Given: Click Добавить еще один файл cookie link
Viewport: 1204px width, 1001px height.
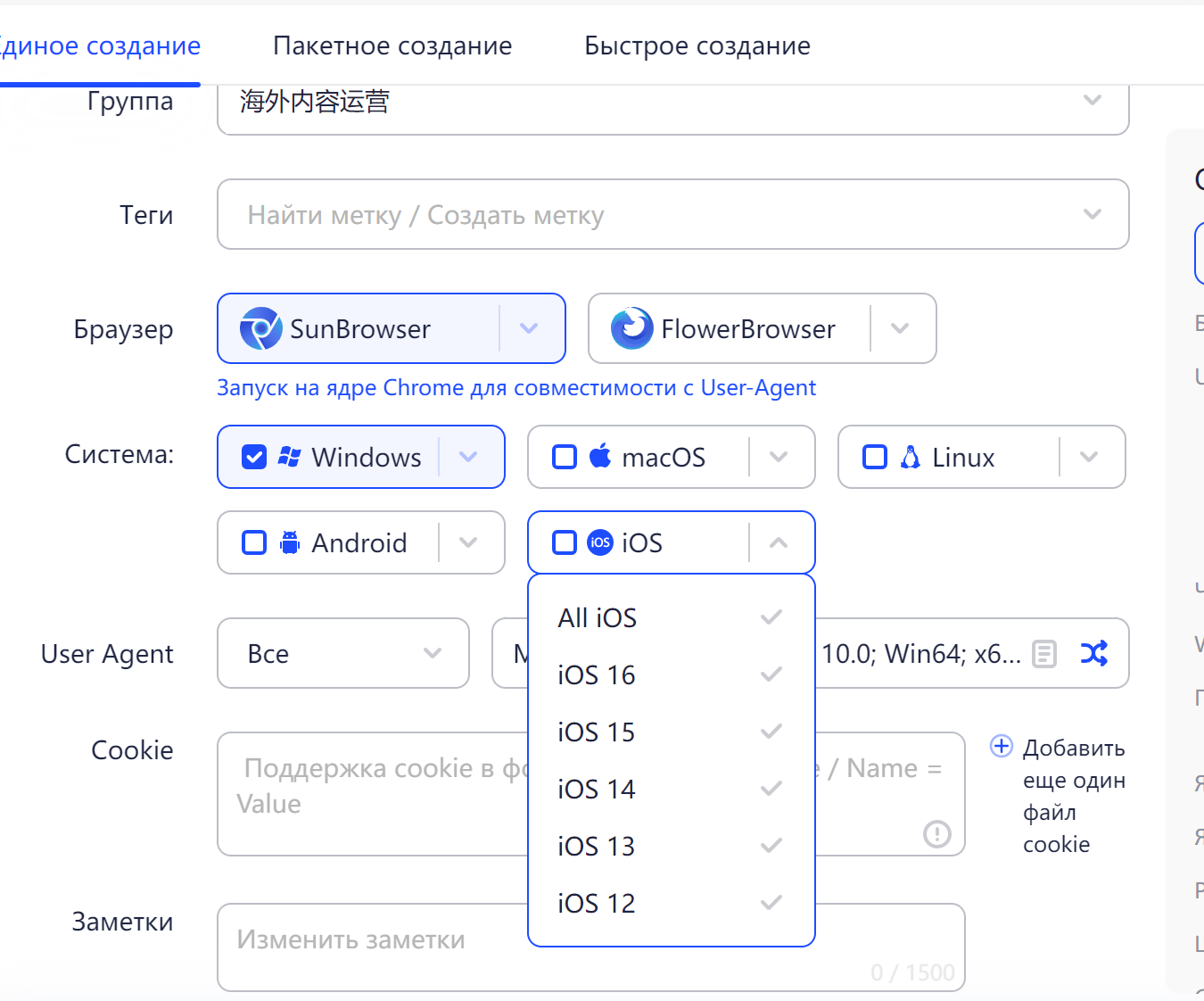Looking at the screenshot, I should point(1074,796).
